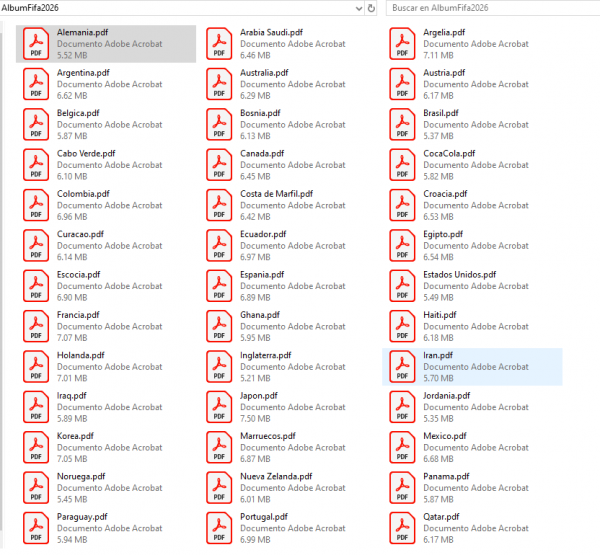Image resolution: width=600 pixels, height=555 pixels.
Task: Select the Croacia.pdf PDF icon
Action: click(x=402, y=205)
